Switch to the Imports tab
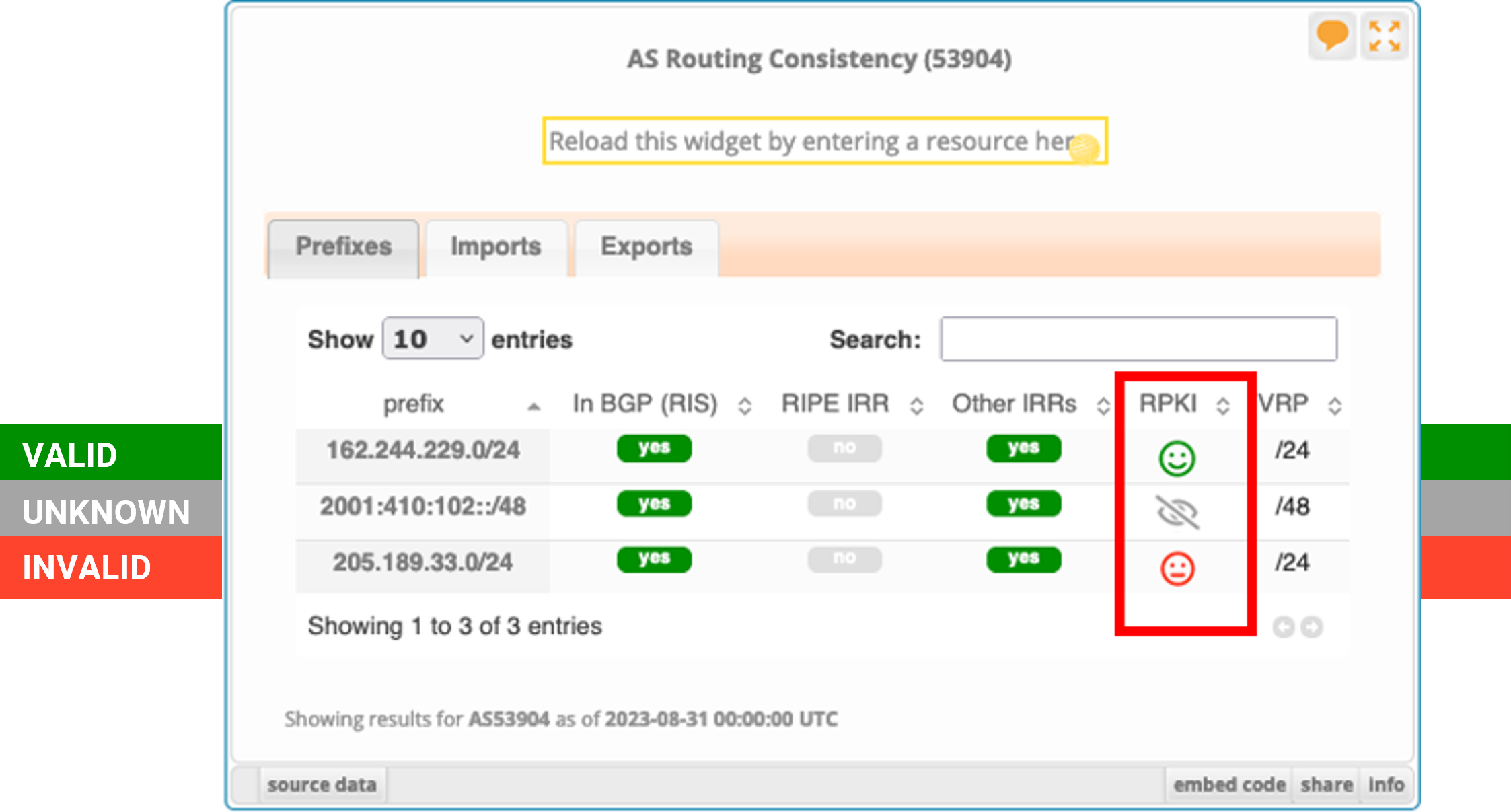This screenshot has width=1511, height=812. click(x=496, y=247)
